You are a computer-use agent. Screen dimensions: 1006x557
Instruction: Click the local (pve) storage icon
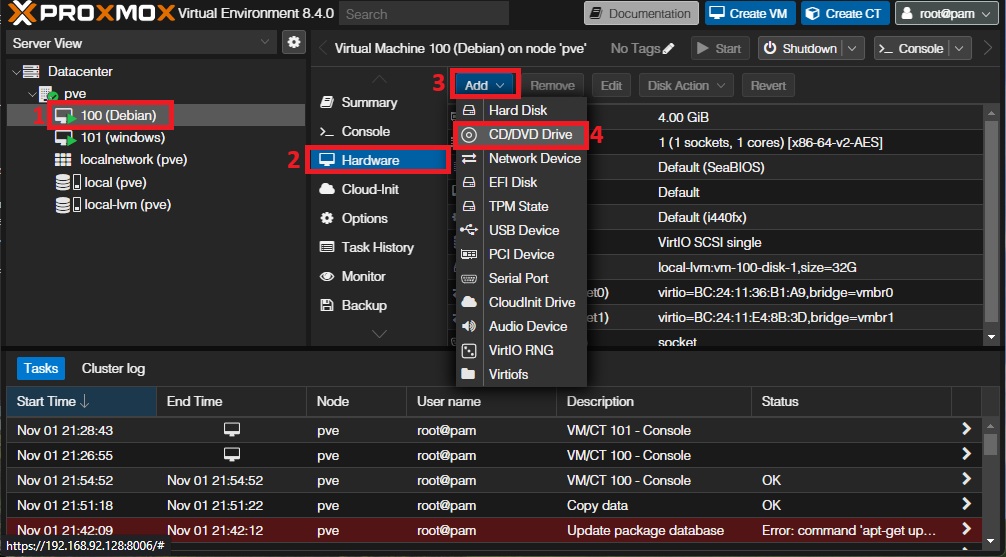point(67,182)
